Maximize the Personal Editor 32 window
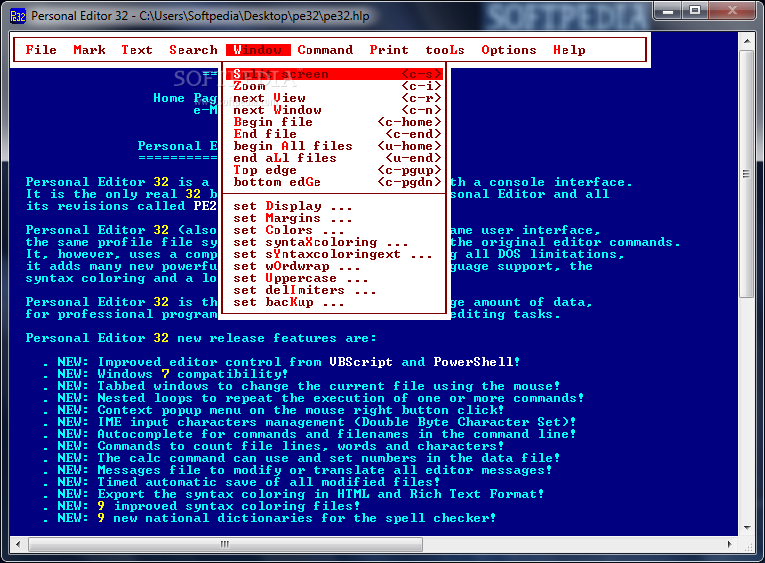 [695, 10]
